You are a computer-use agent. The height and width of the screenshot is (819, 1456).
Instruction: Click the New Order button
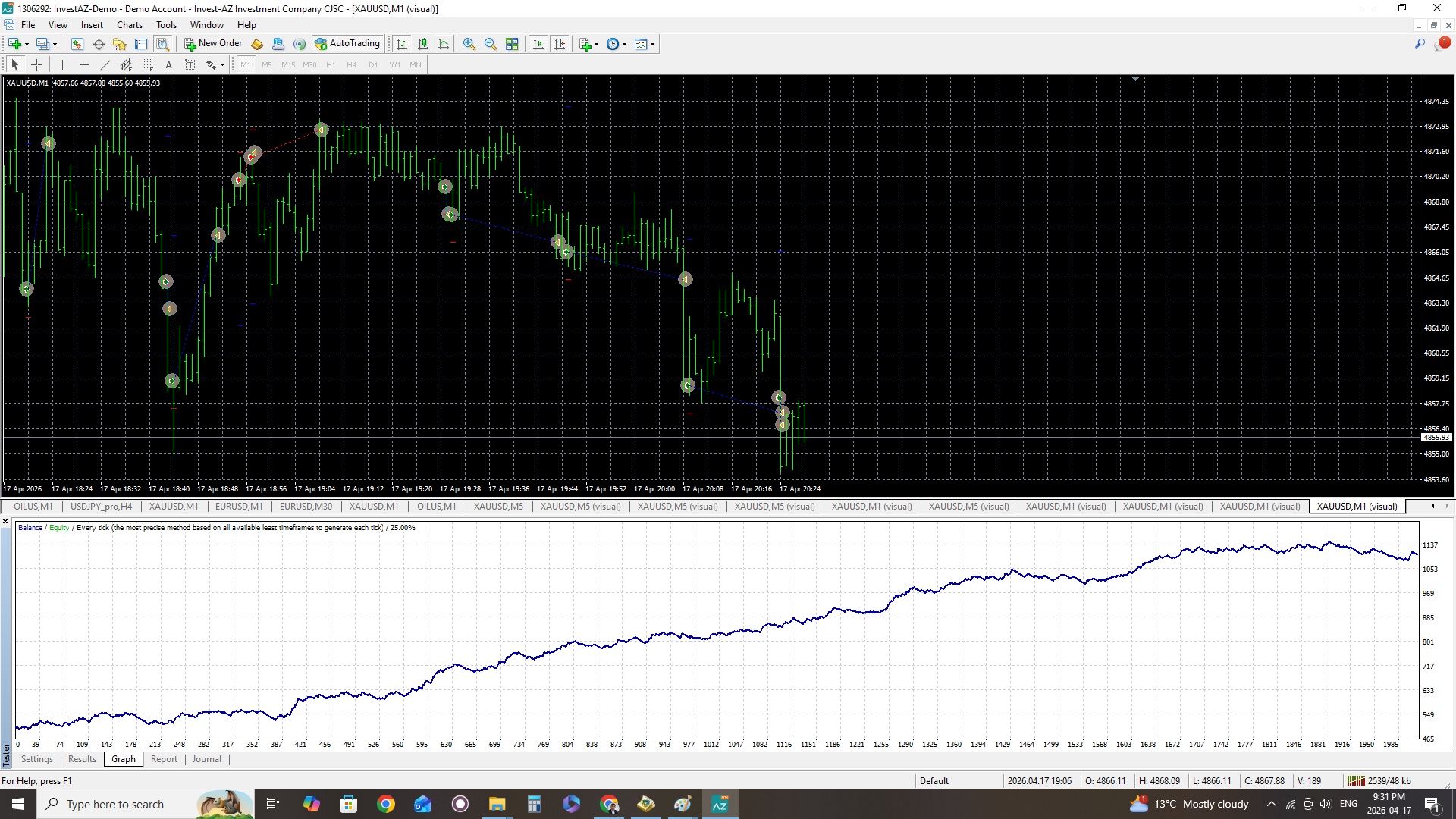[x=213, y=44]
